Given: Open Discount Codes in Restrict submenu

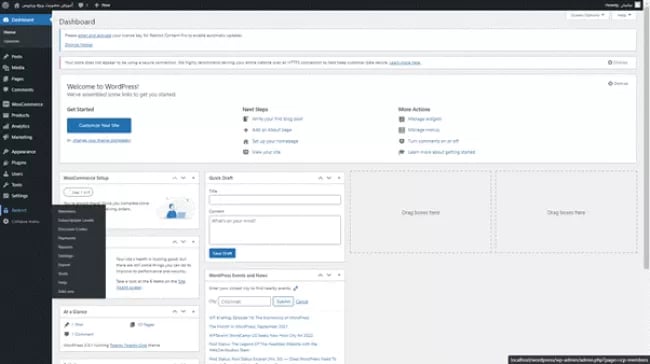Looking at the screenshot, I should (73, 229).
